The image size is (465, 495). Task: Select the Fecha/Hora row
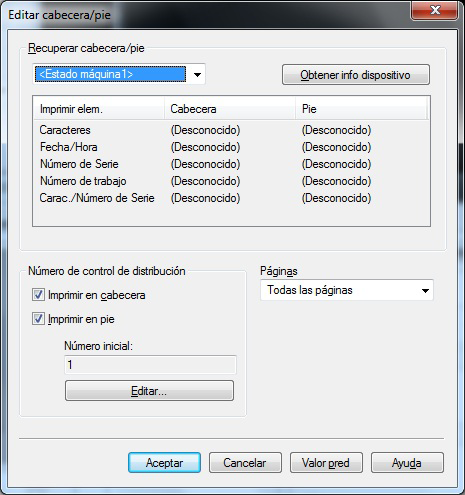tap(231, 147)
